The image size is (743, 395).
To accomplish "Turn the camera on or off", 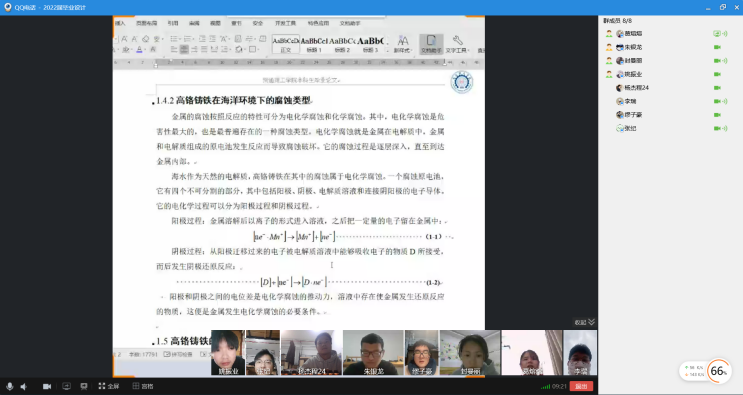I will coord(47,386).
